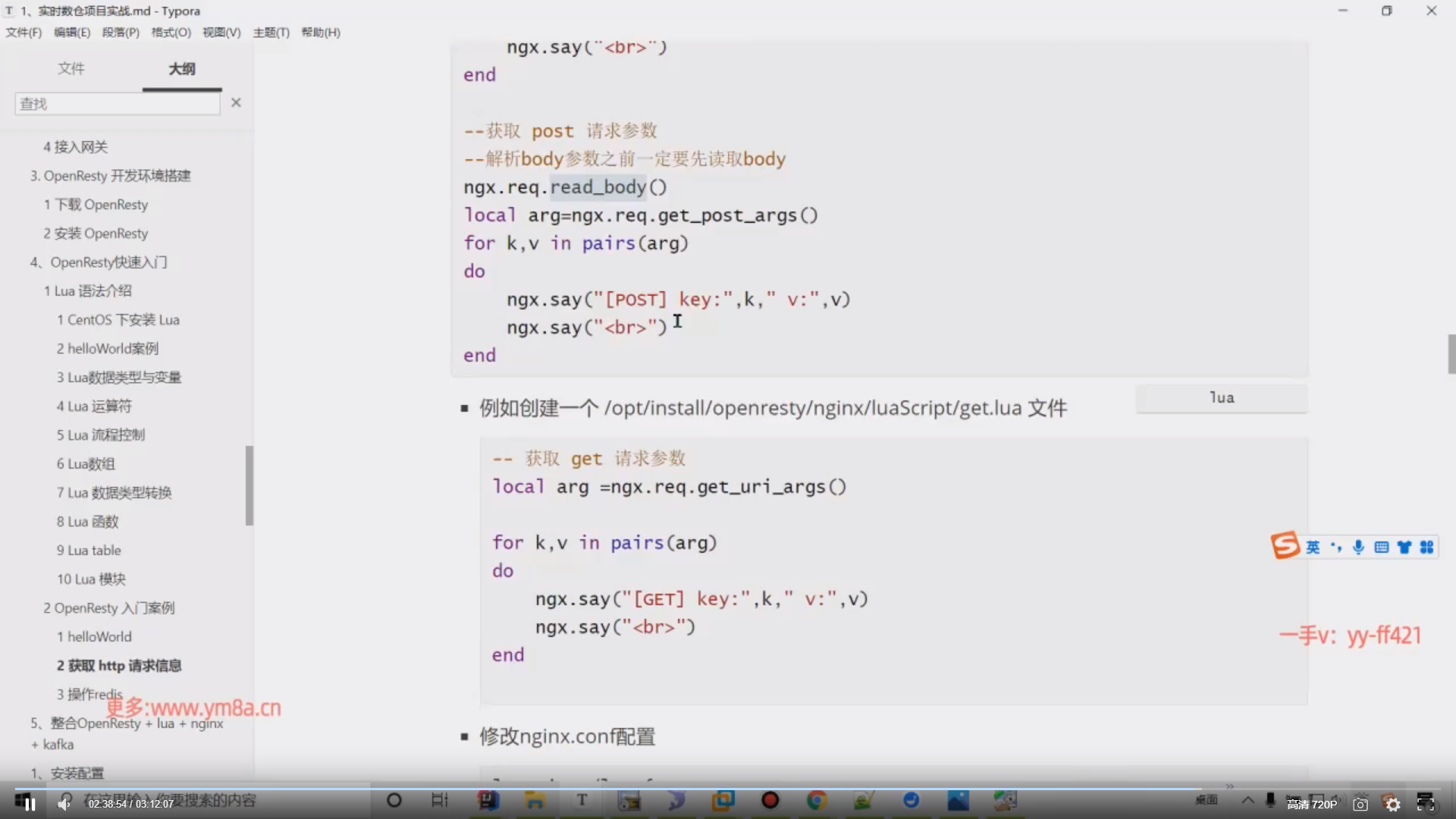Change code block language lua field

coord(1221,398)
